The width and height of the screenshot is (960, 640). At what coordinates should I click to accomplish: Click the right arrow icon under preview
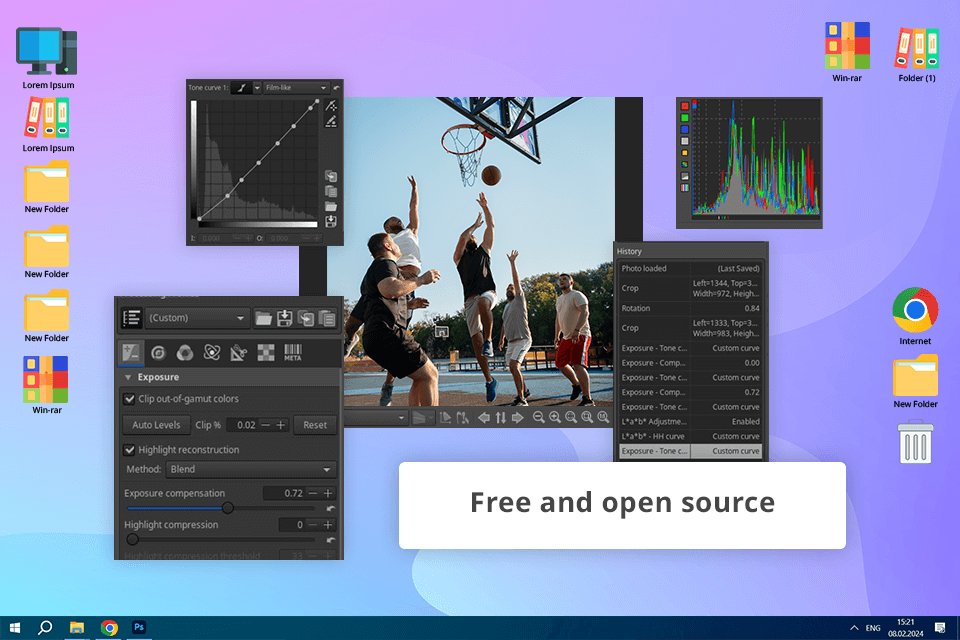coord(517,418)
